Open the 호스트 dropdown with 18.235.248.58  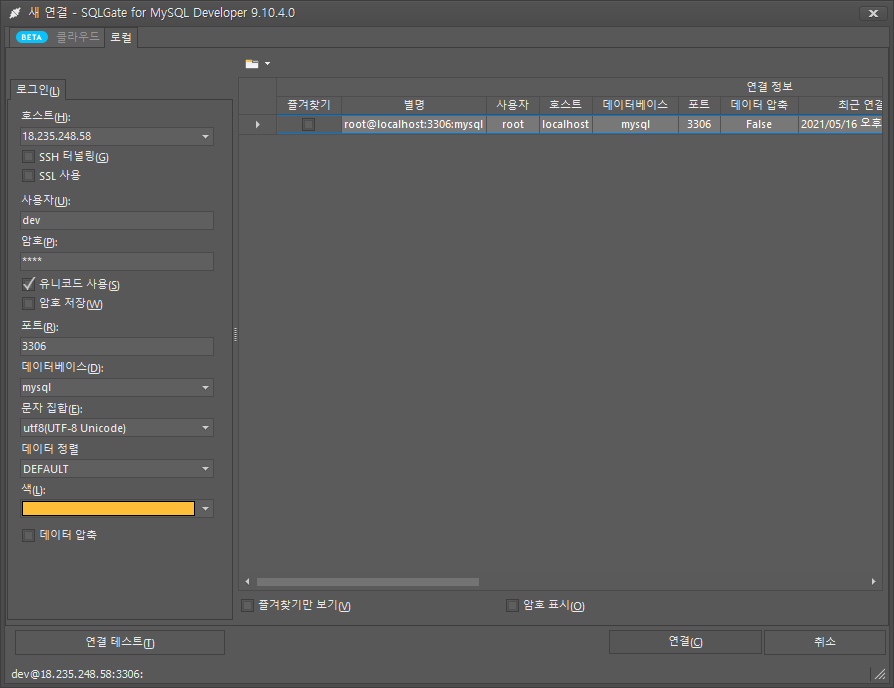tap(205, 137)
